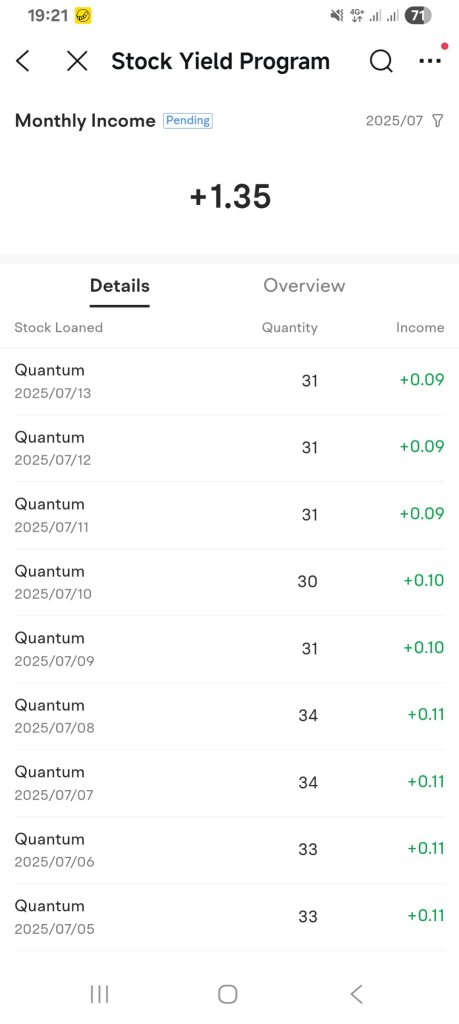
Task: Open Quantum entry dated 2025/07/10
Action: (x=229, y=582)
